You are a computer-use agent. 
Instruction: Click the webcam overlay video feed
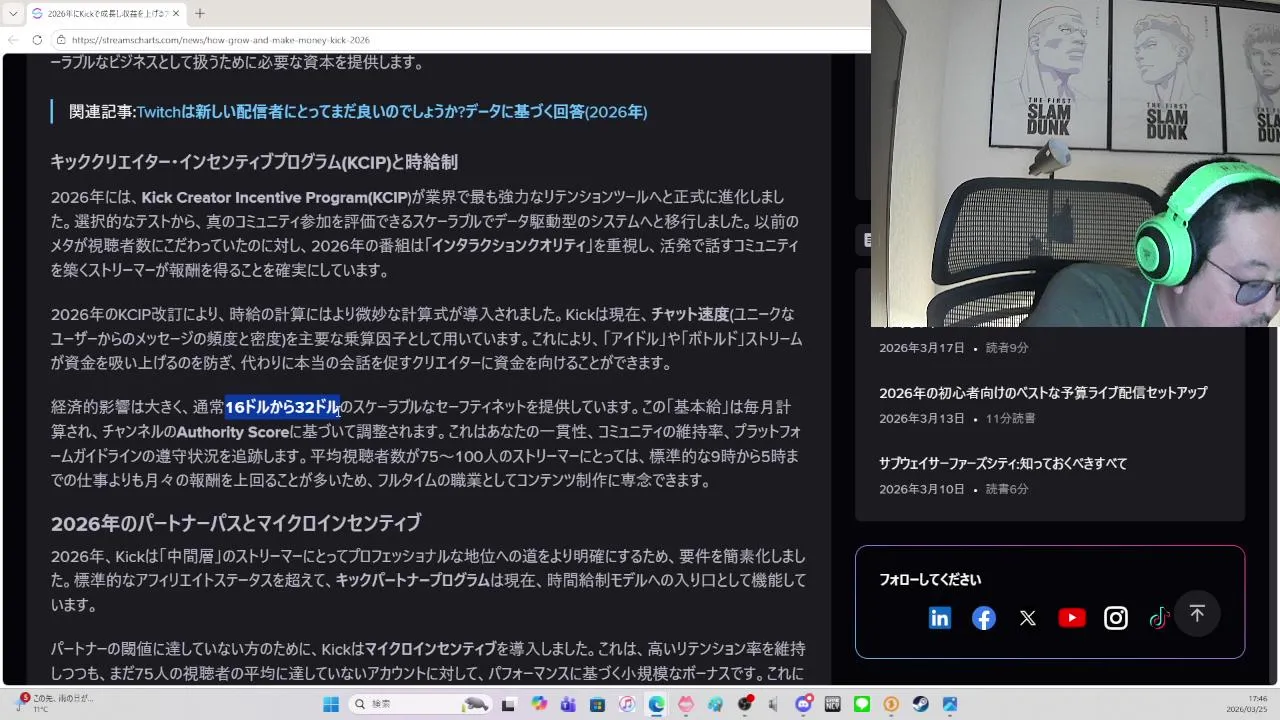point(1075,163)
